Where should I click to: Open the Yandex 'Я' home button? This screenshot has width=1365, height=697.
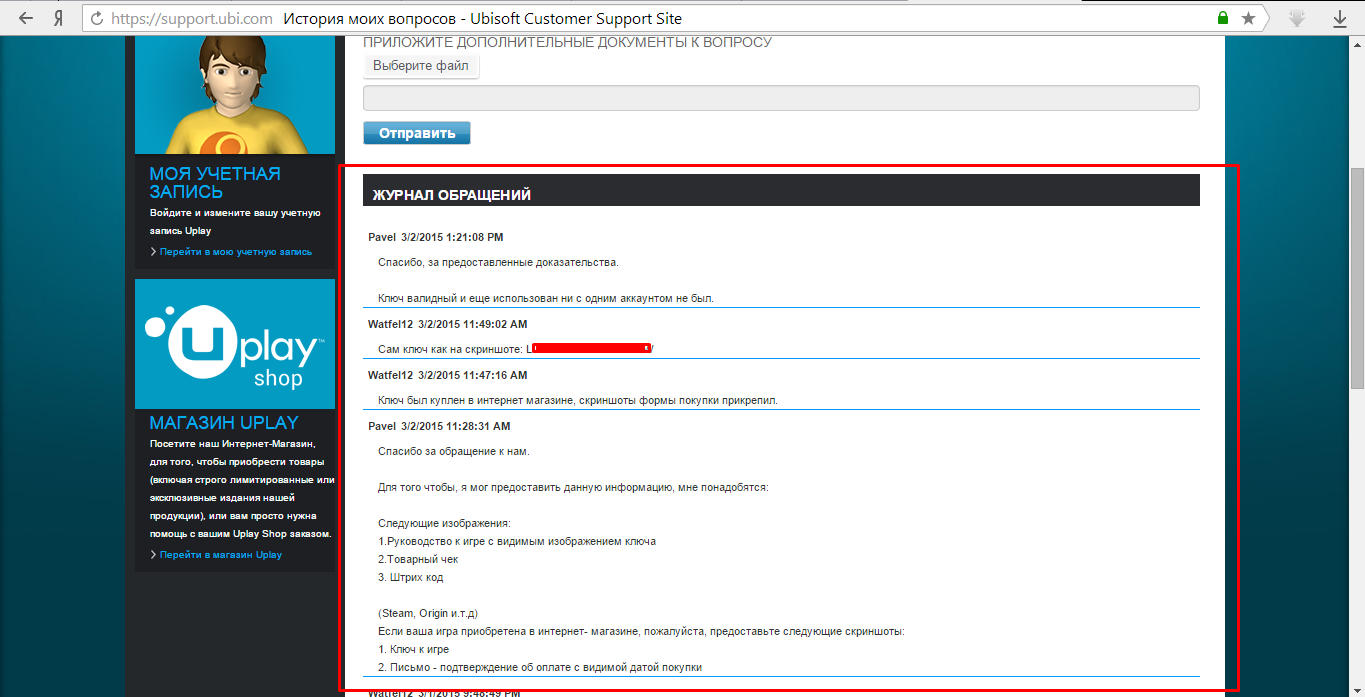59,18
